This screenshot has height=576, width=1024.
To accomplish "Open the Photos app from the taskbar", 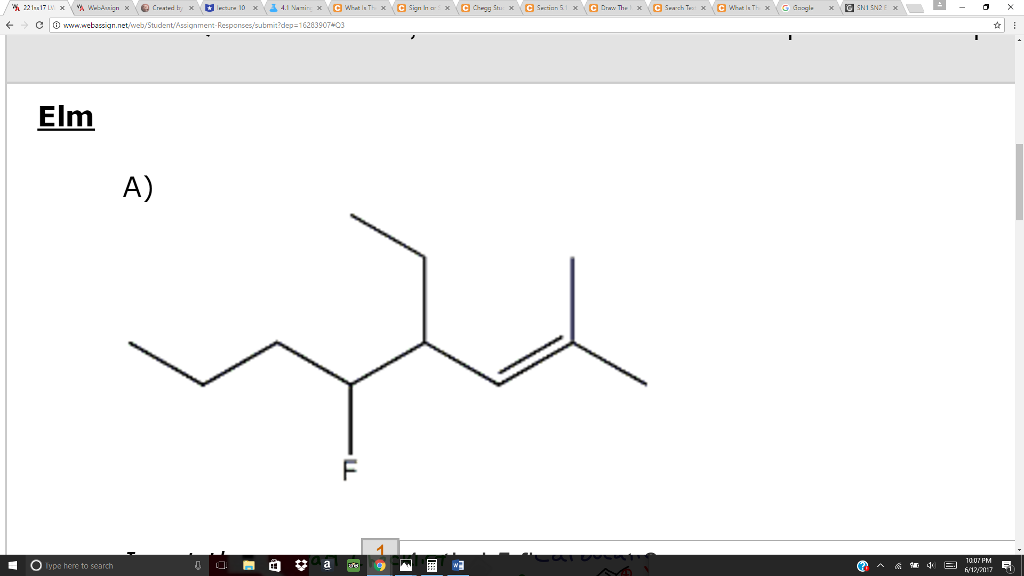I will click(404, 564).
